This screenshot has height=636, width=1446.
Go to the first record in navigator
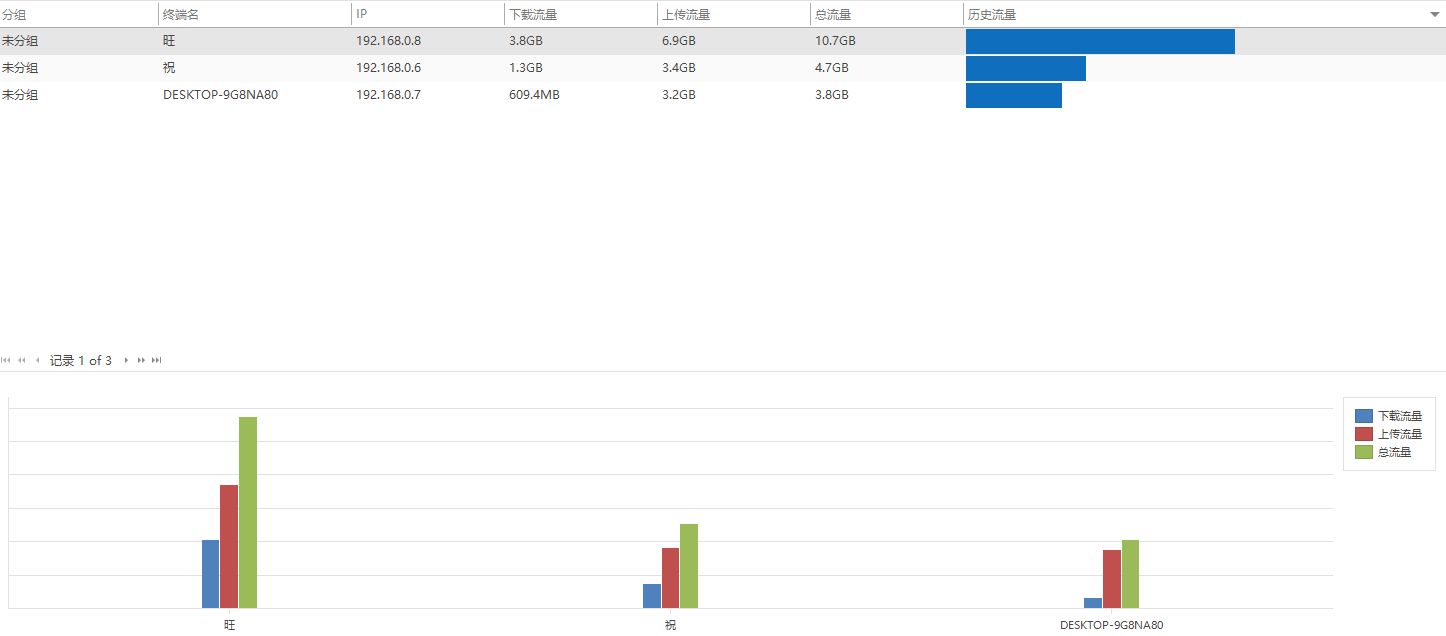pyautogui.click(x=6, y=360)
